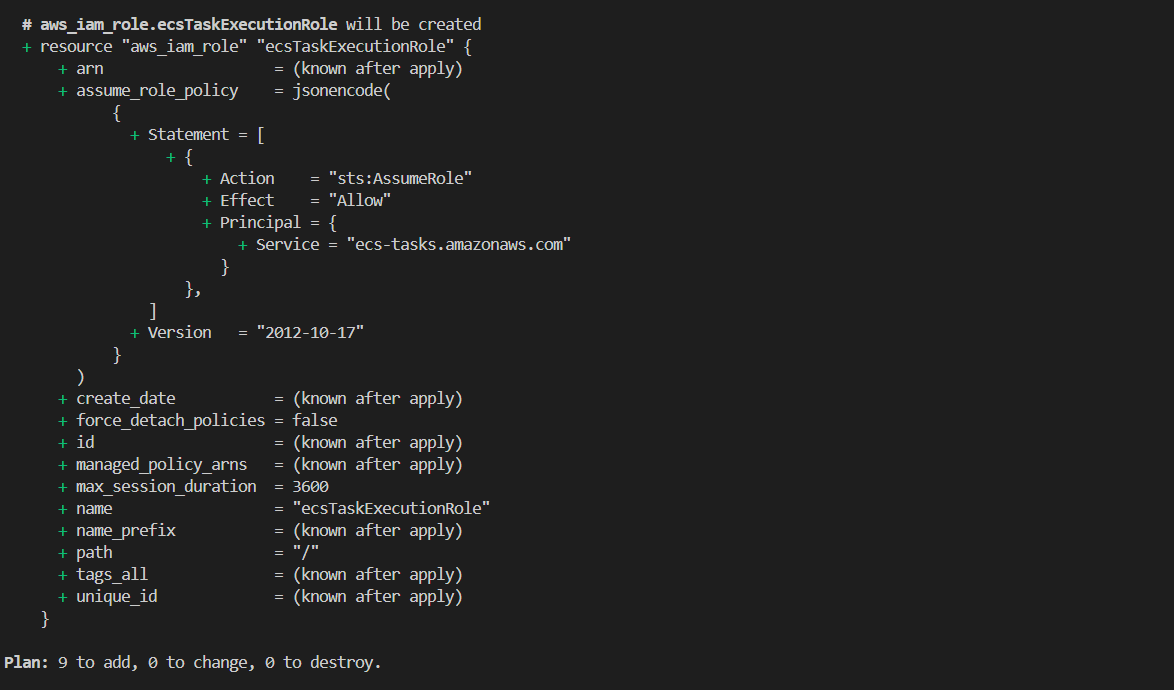Screen dimensions: 1174x690
Task: Click the "ecs-tasks.amazonaws.com" service value
Action: point(458,244)
